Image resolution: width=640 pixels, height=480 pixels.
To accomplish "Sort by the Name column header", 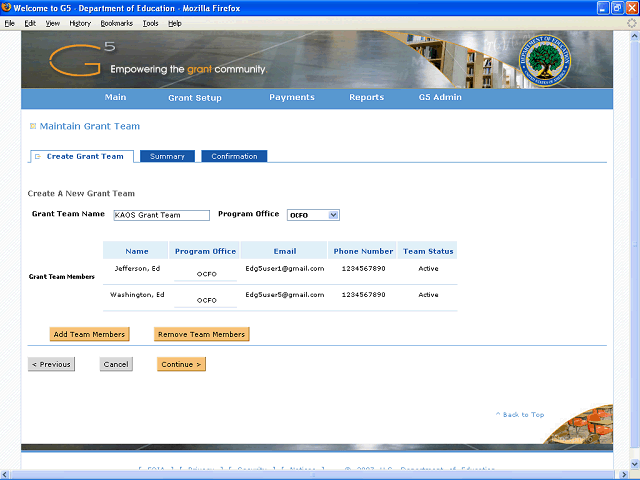I will (x=137, y=251).
